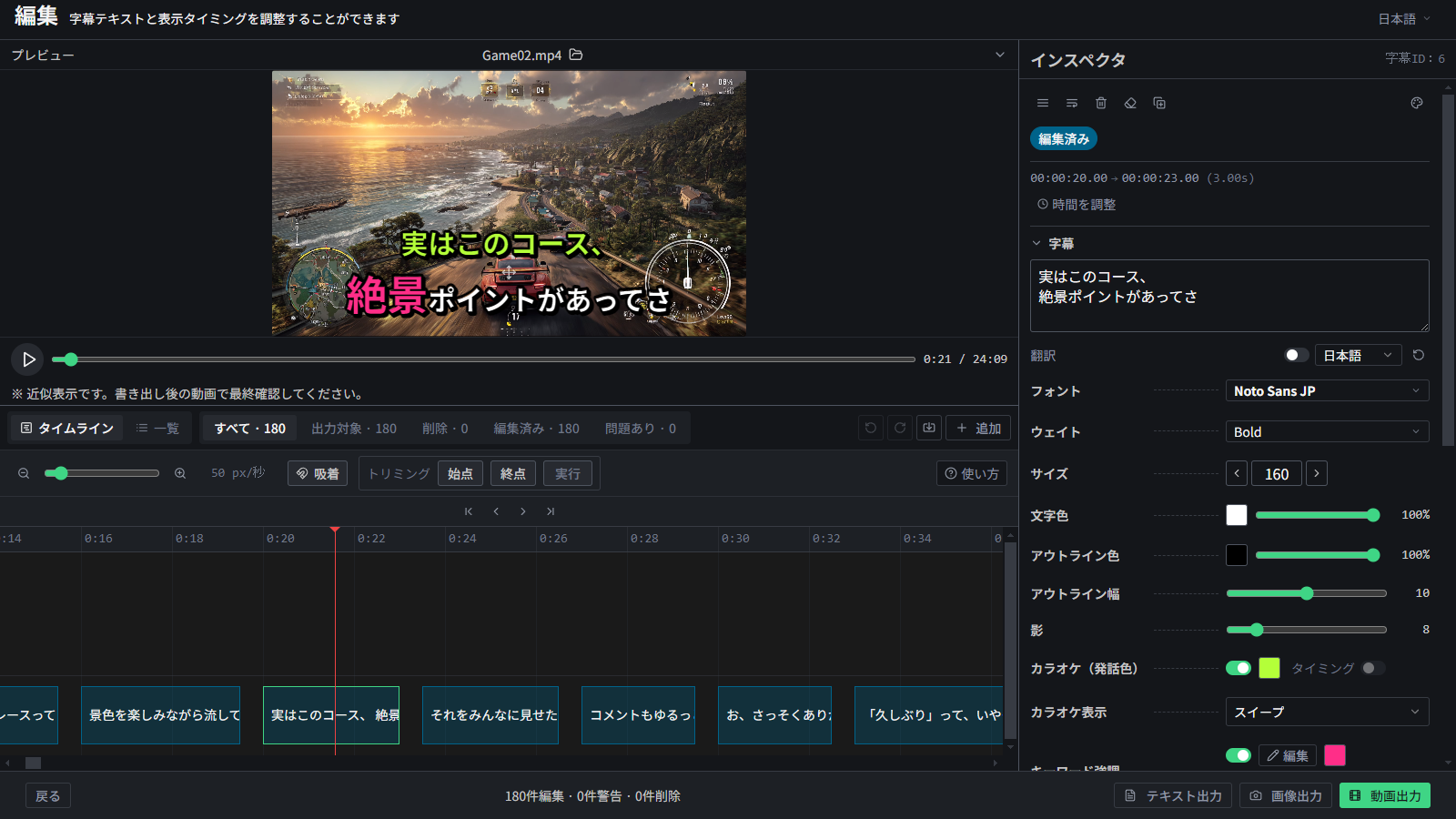Delete the subtitle with the trash icon
Viewport: 1456px width, 819px height.
coord(1101,103)
